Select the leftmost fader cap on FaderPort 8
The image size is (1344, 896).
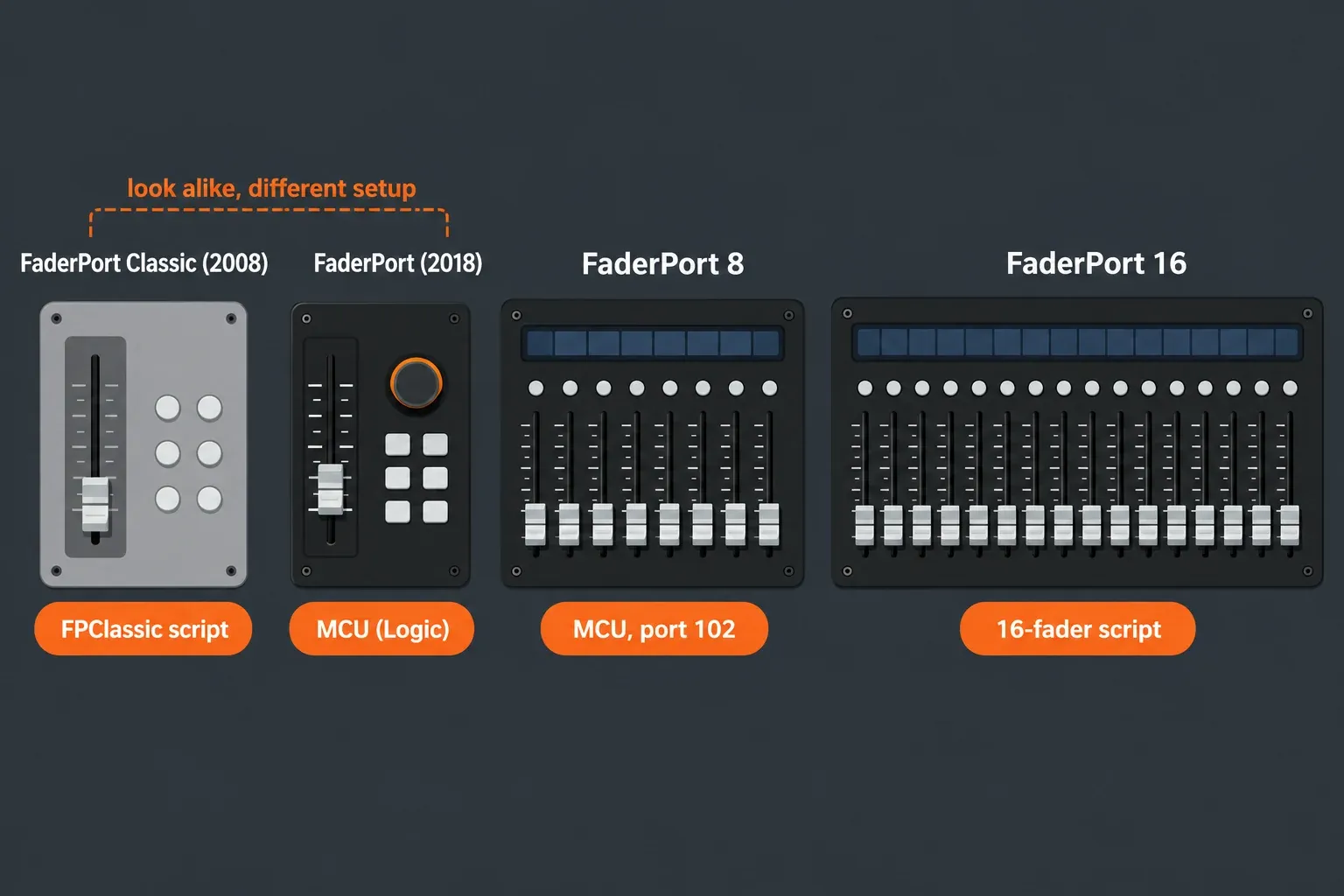535,524
